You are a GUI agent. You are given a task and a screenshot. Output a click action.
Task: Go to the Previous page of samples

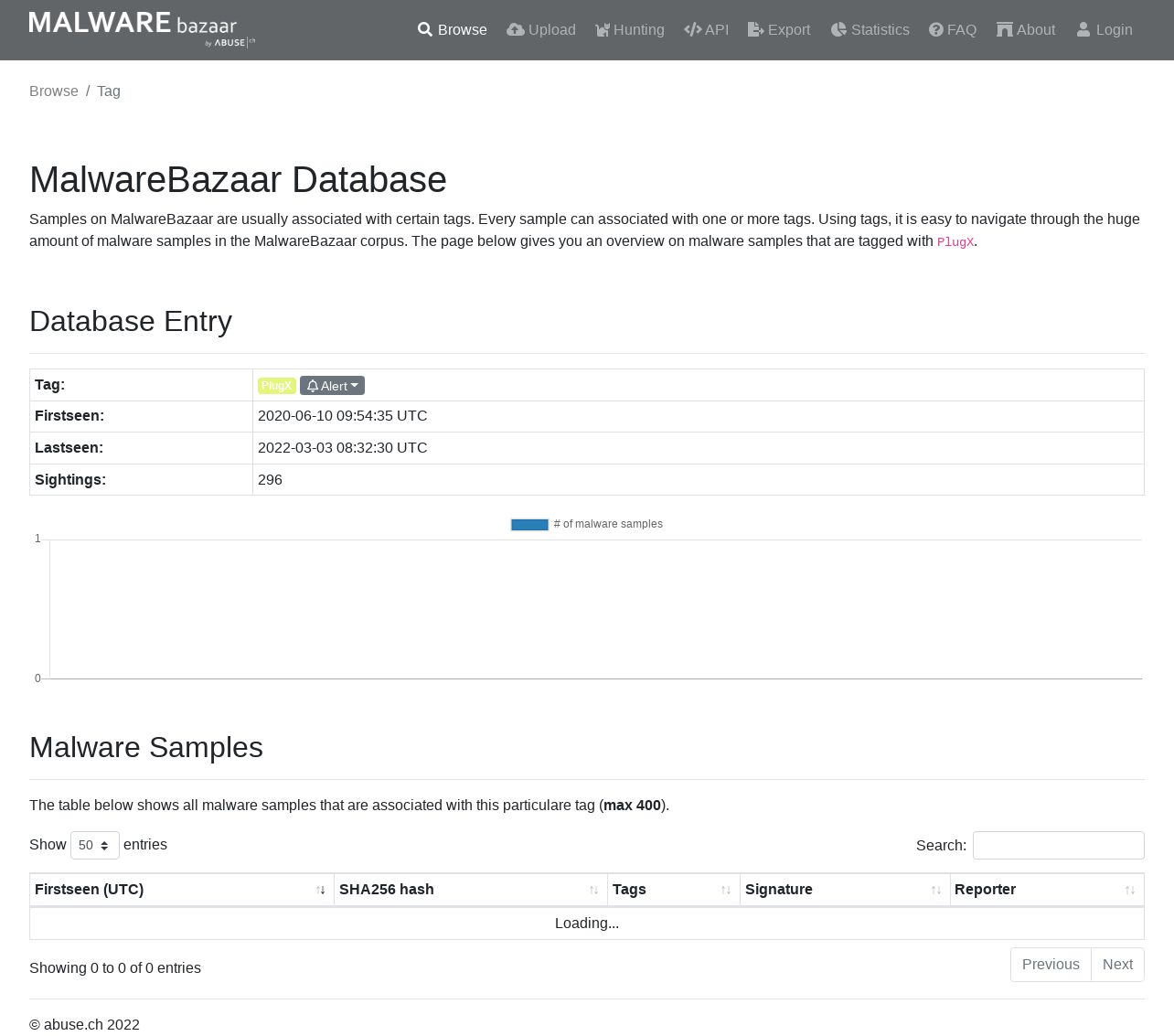click(1051, 965)
